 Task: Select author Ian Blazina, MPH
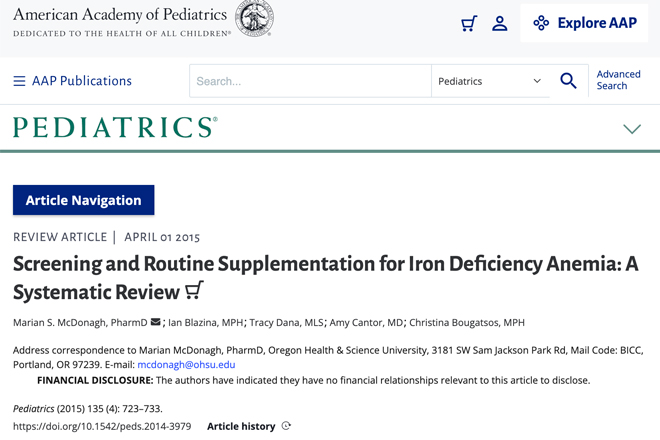(x=205, y=323)
